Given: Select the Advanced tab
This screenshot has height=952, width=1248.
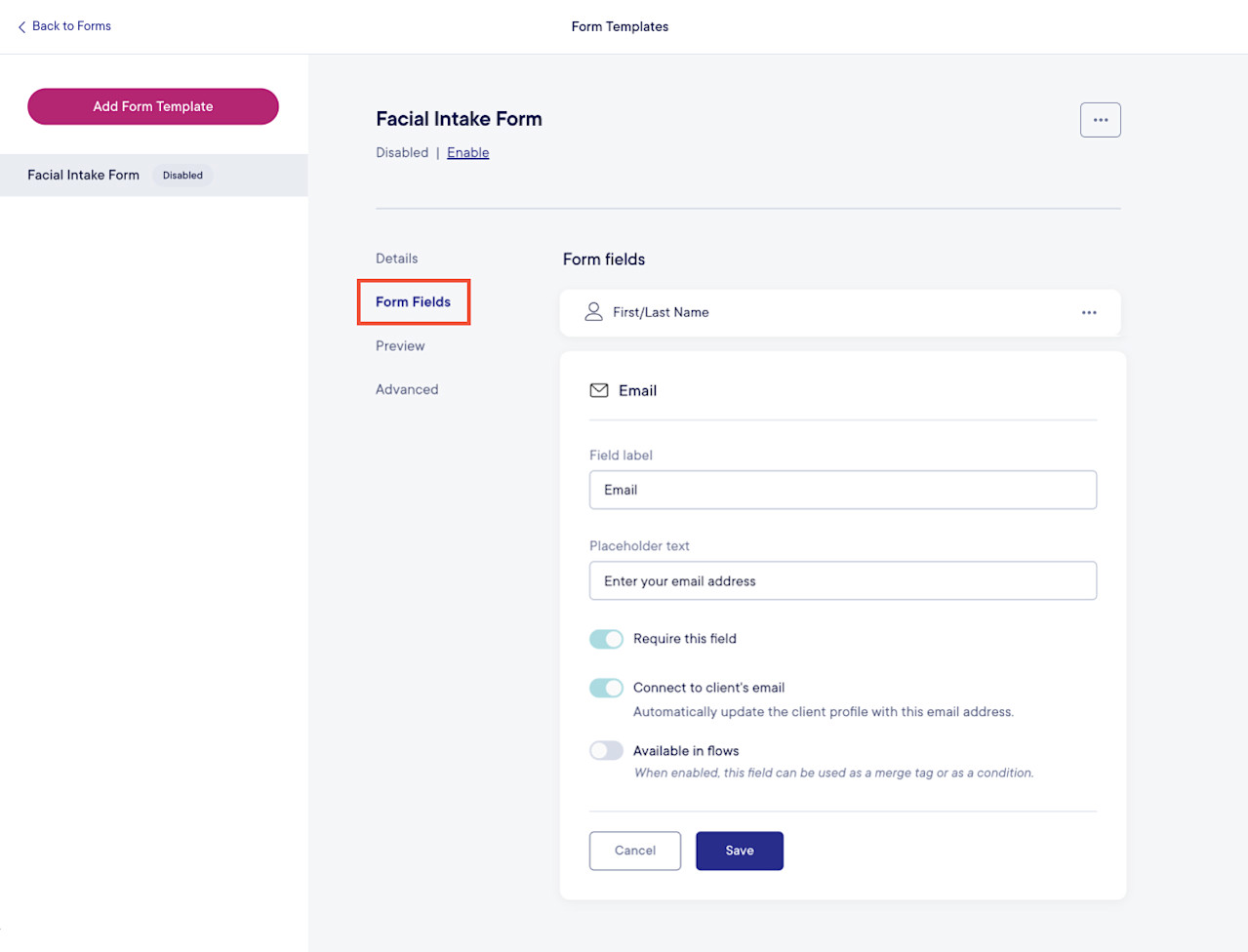Looking at the screenshot, I should 407,388.
